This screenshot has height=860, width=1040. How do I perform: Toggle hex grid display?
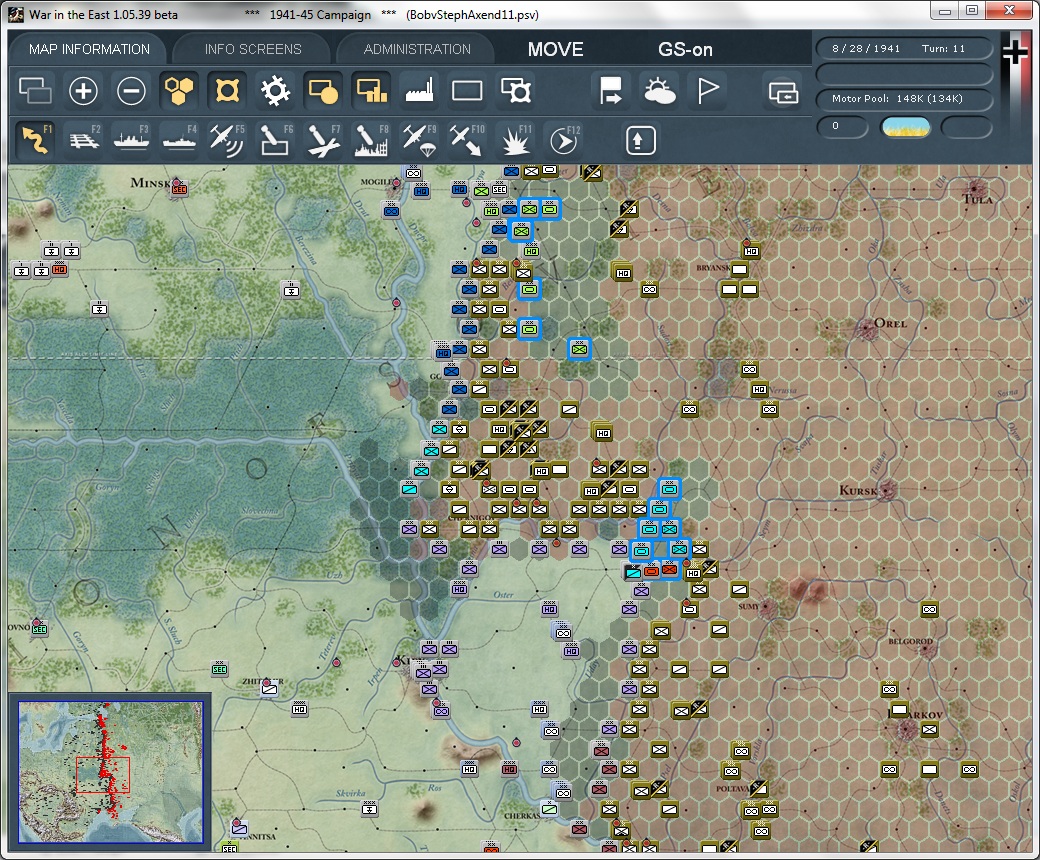(x=179, y=90)
